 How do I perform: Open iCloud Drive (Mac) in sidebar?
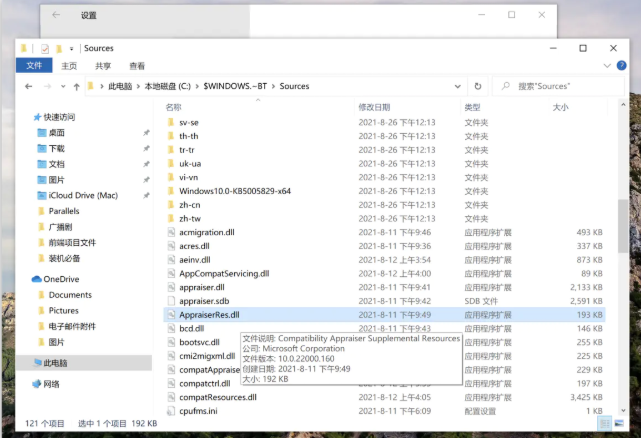[83, 195]
